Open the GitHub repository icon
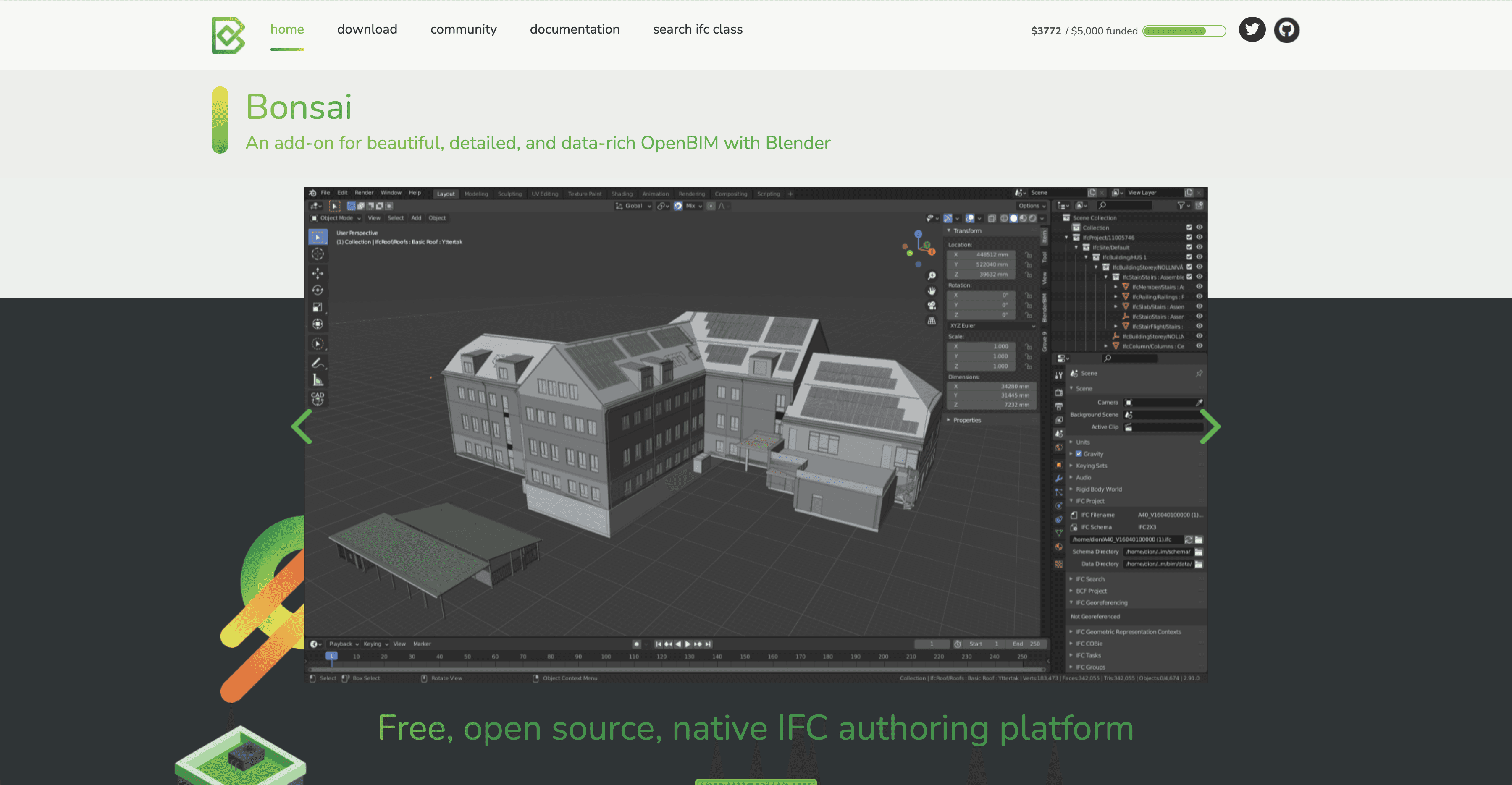This screenshot has width=1512, height=785. pyautogui.click(x=1286, y=30)
